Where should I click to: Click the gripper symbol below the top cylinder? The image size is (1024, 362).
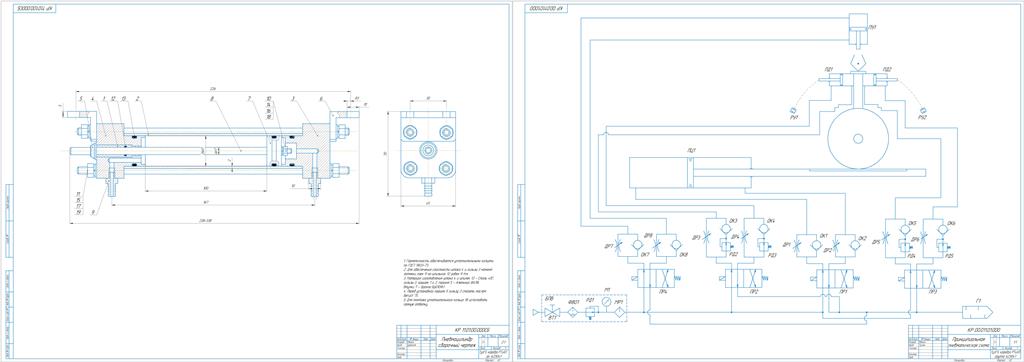(x=857, y=65)
